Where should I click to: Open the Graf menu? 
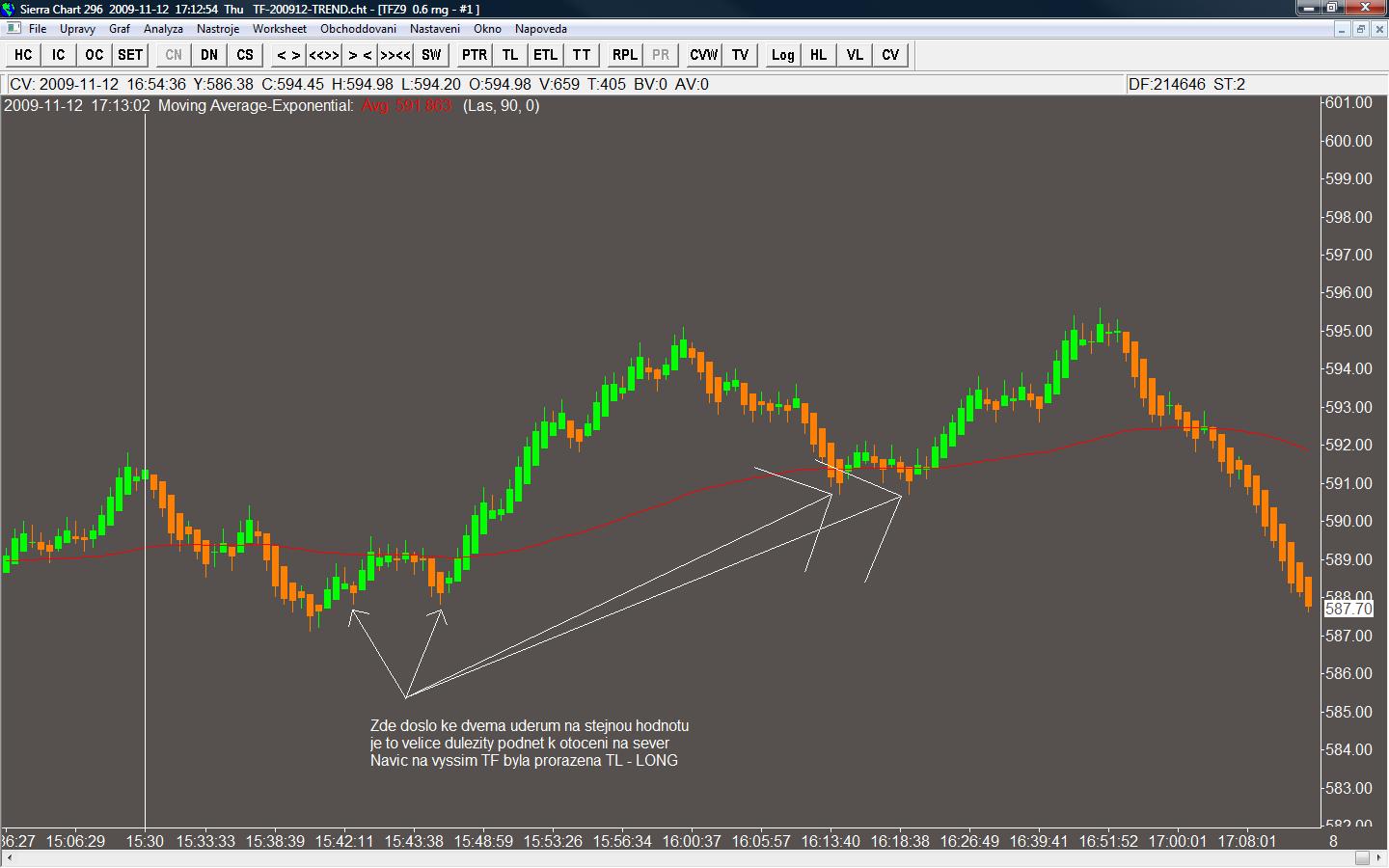point(120,29)
